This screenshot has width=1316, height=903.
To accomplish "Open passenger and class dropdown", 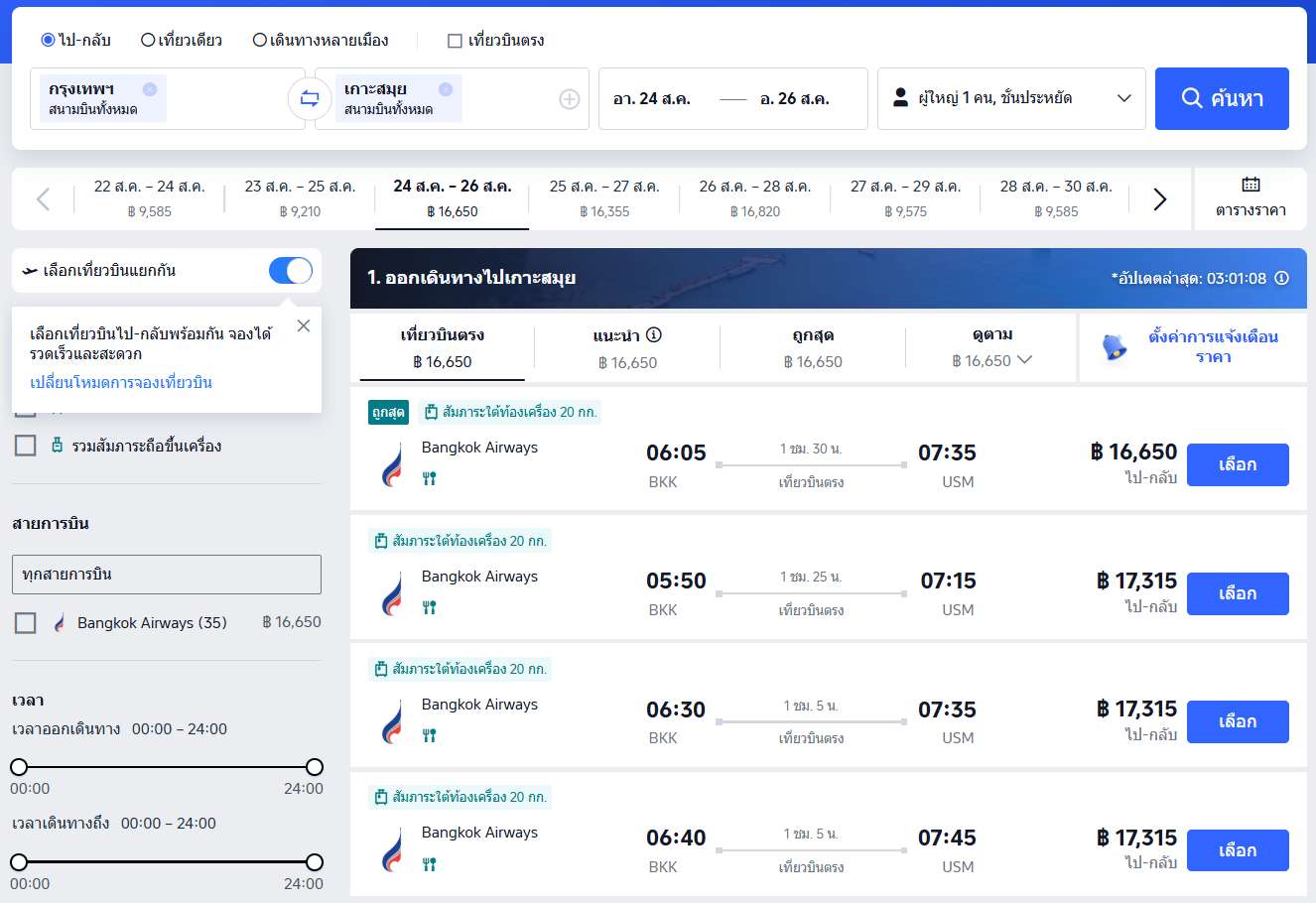I will (1011, 98).
